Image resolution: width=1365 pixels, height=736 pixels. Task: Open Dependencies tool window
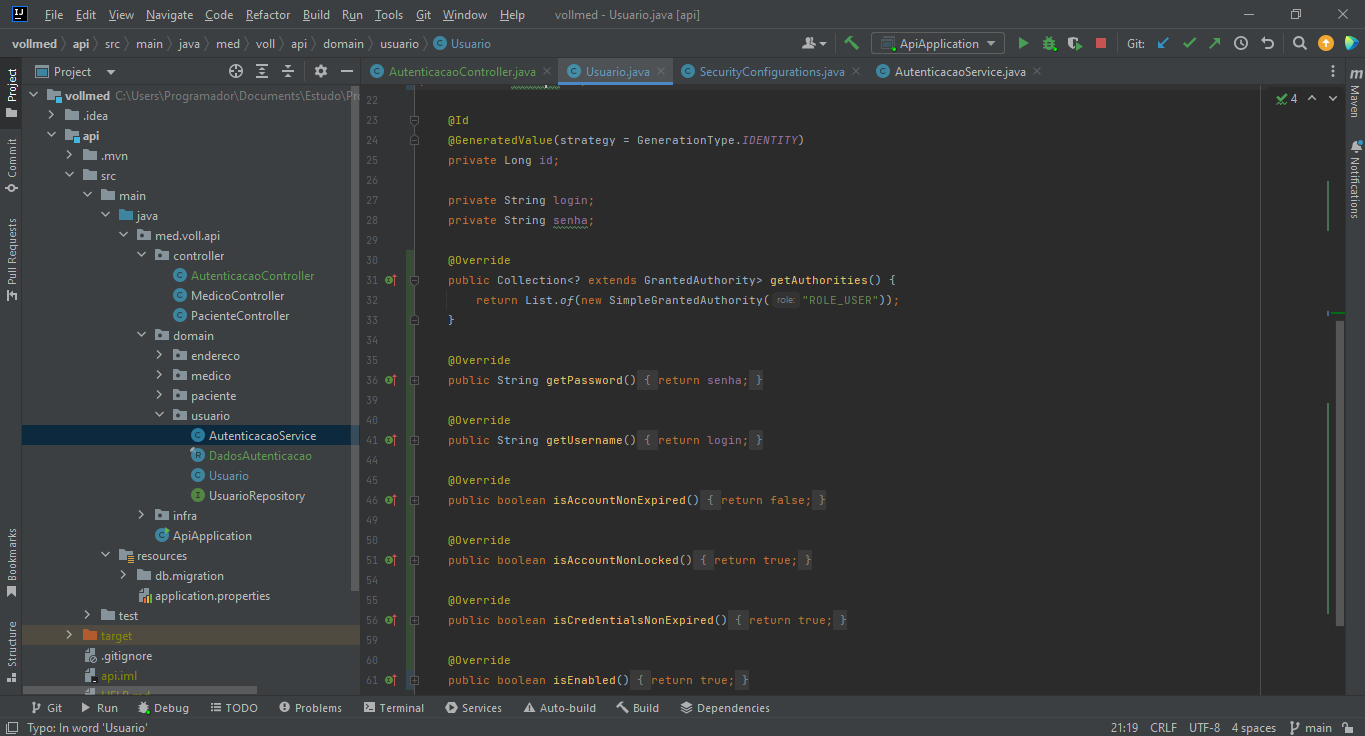coord(725,707)
